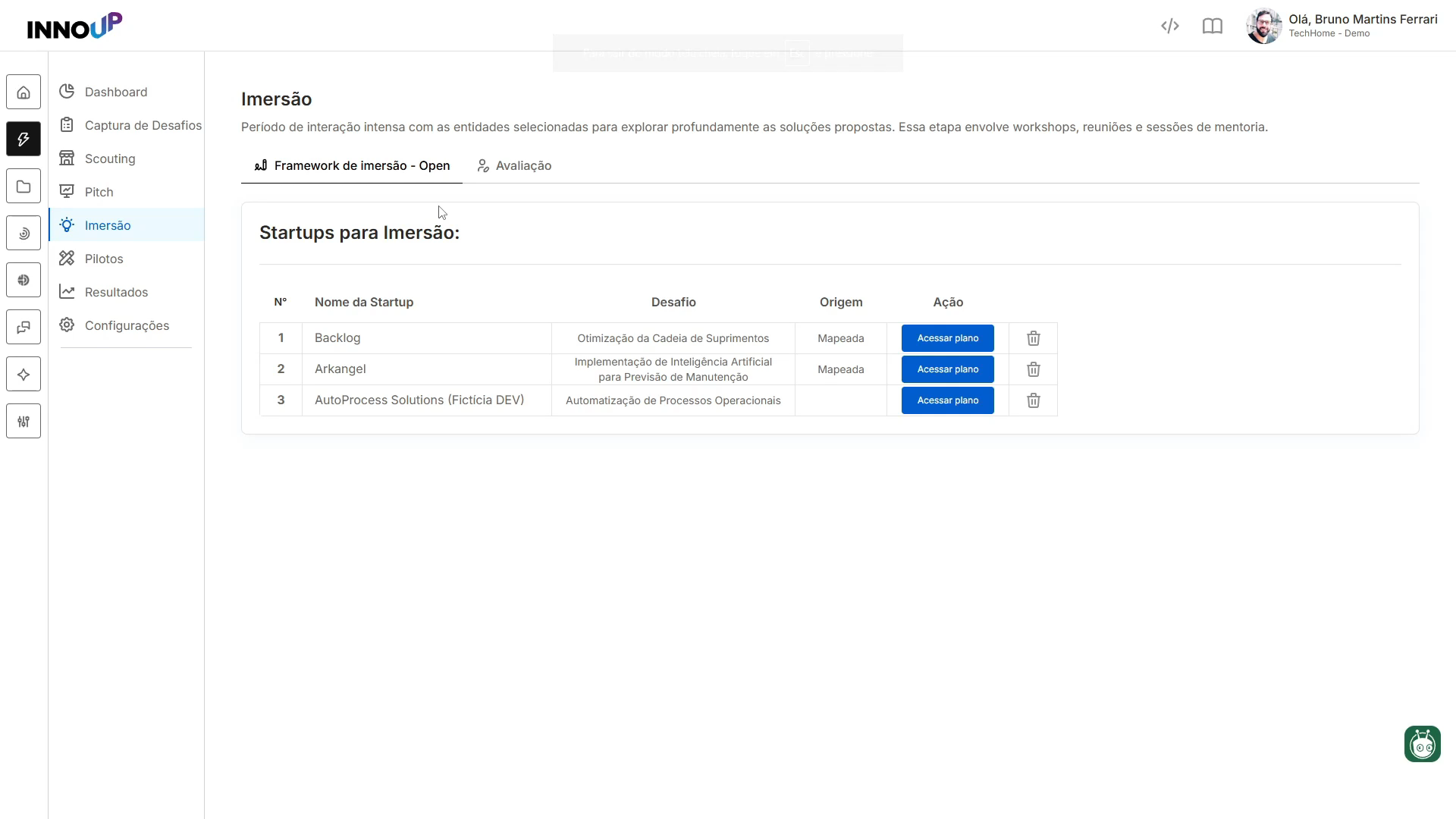Click the sparkle star icon in rail
Image resolution: width=1456 pixels, height=819 pixels.
point(24,375)
